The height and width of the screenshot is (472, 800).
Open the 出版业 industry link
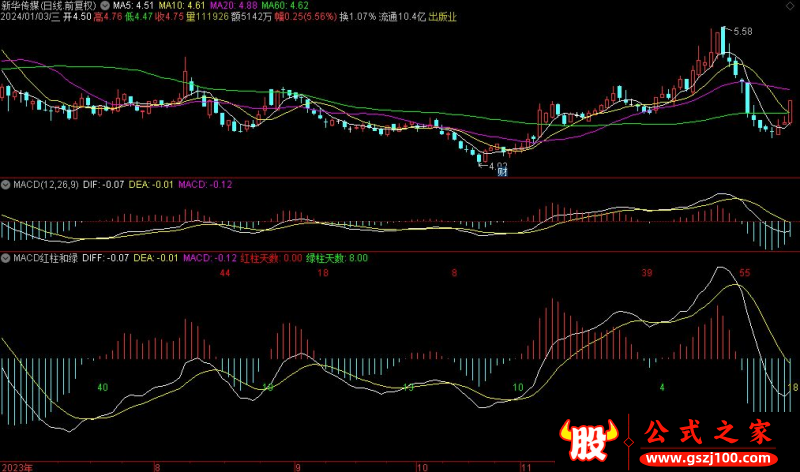tap(442, 17)
